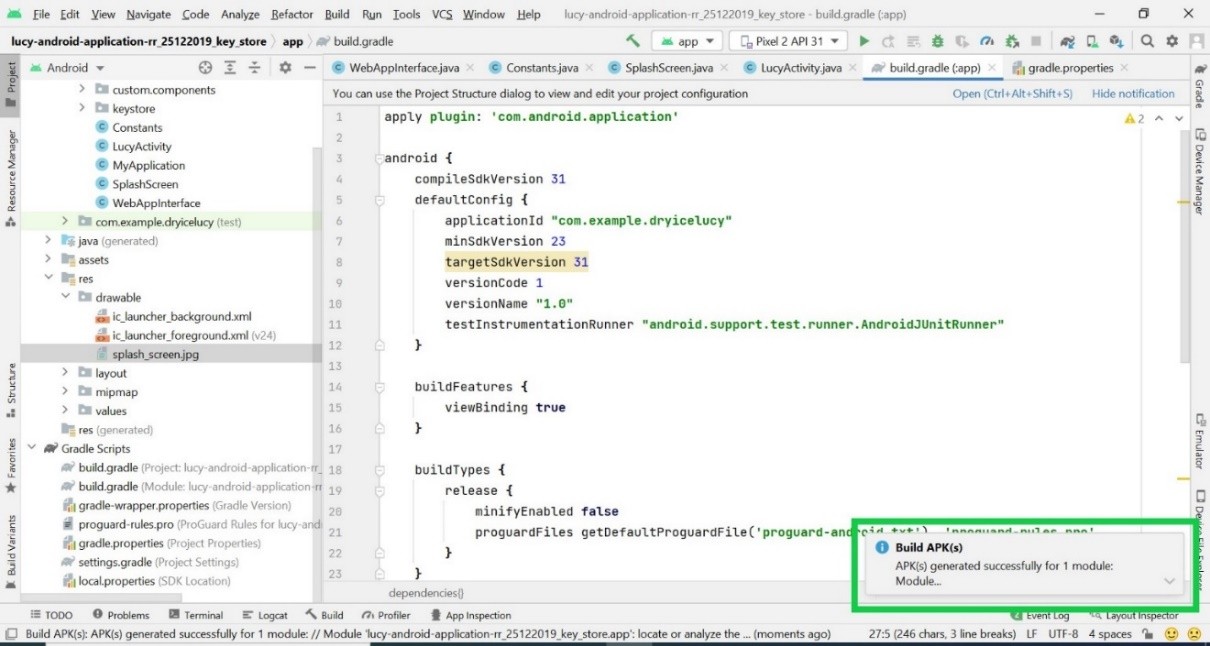Toggle the Build Variants side panel
This screenshot has height=646, width=1210.
click(x=11, y=544)
